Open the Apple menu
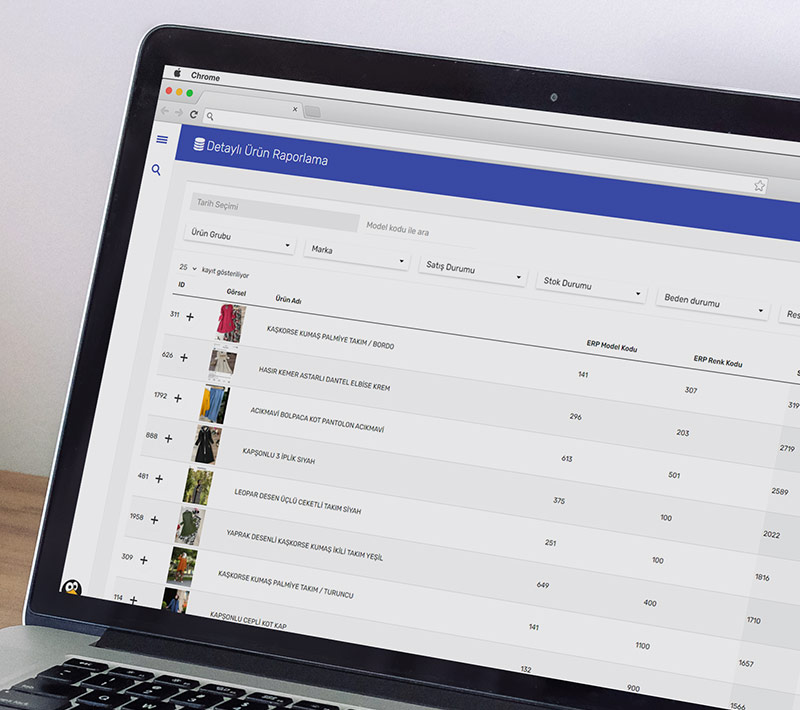Screen dimensions: 800x710 click(x=178, y=73)
